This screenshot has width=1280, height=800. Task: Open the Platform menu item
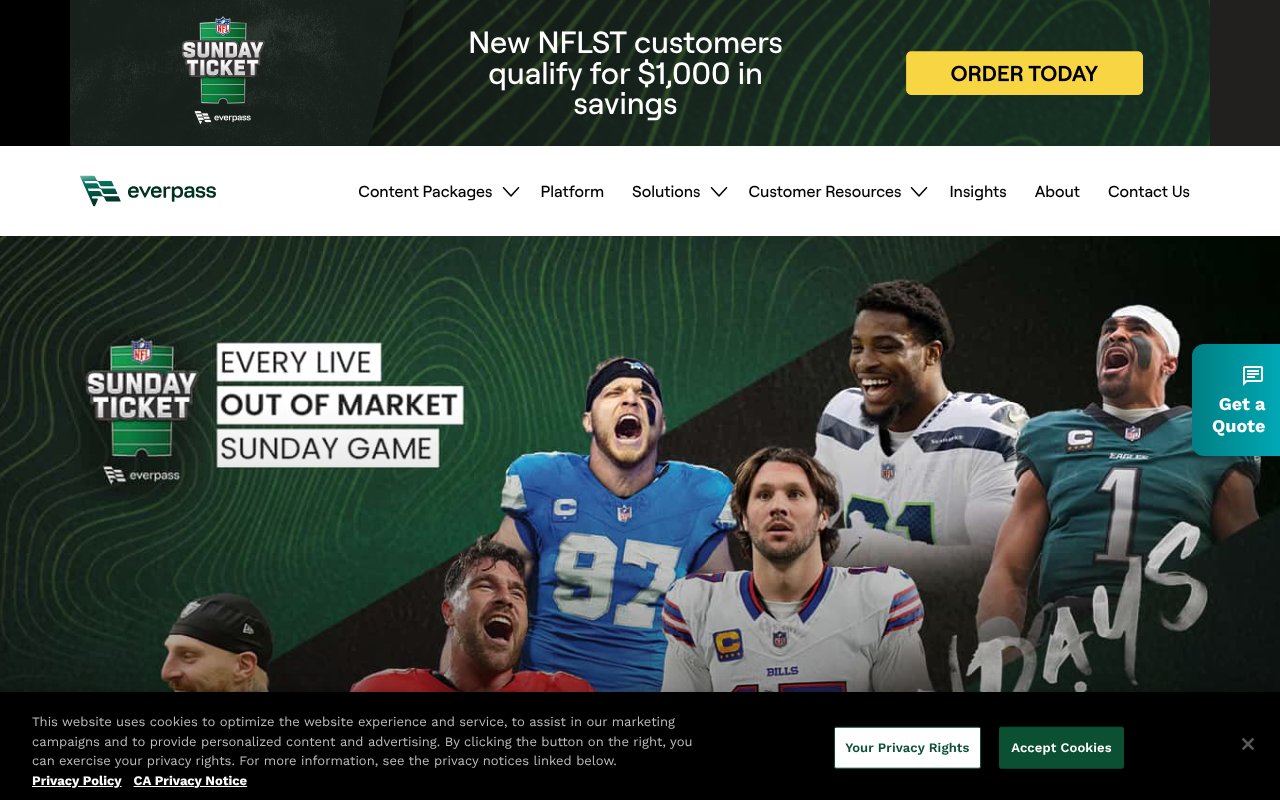coord(572,192)
